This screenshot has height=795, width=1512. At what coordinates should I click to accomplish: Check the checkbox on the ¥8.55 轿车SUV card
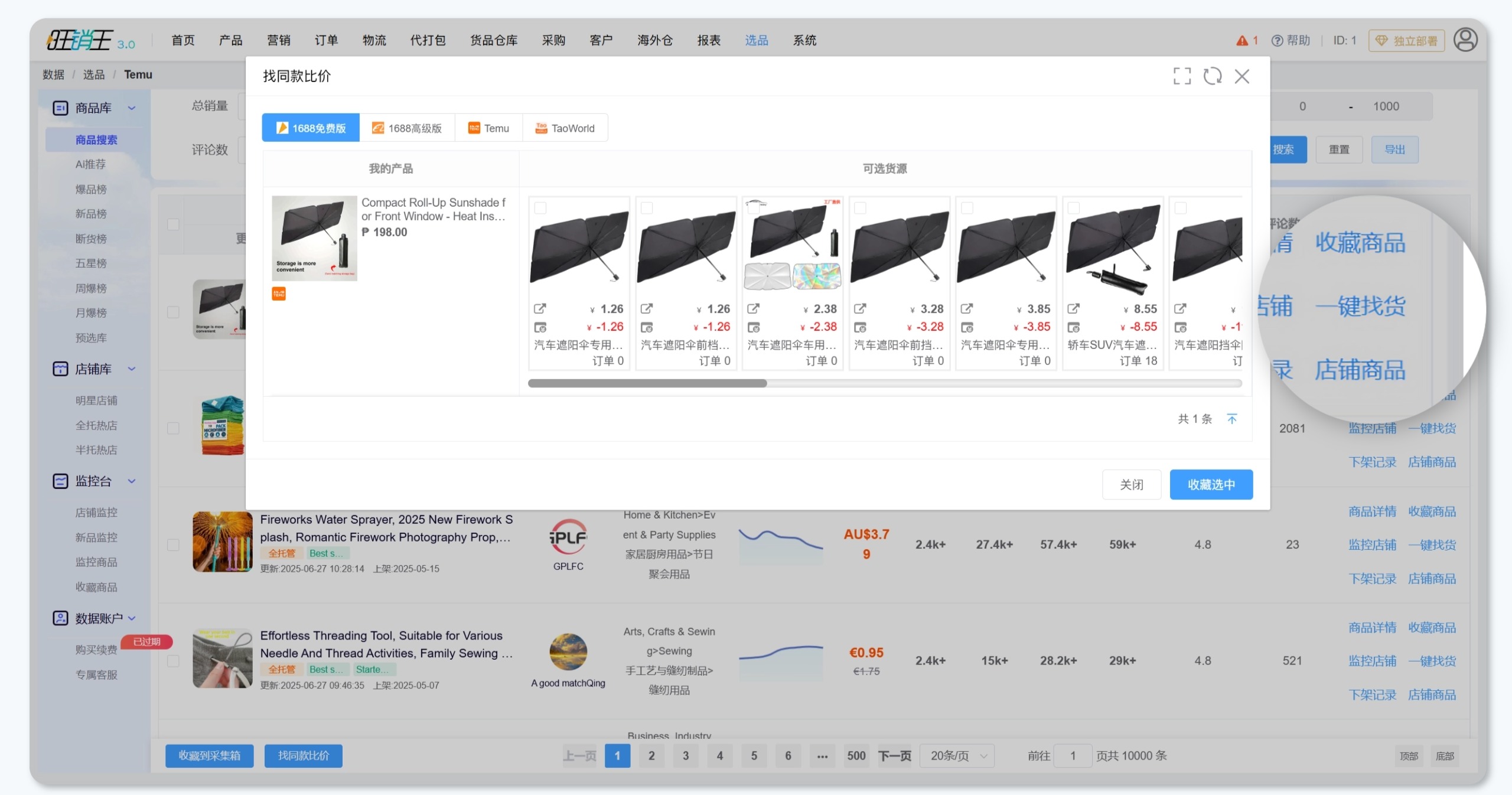point(1074,208)
